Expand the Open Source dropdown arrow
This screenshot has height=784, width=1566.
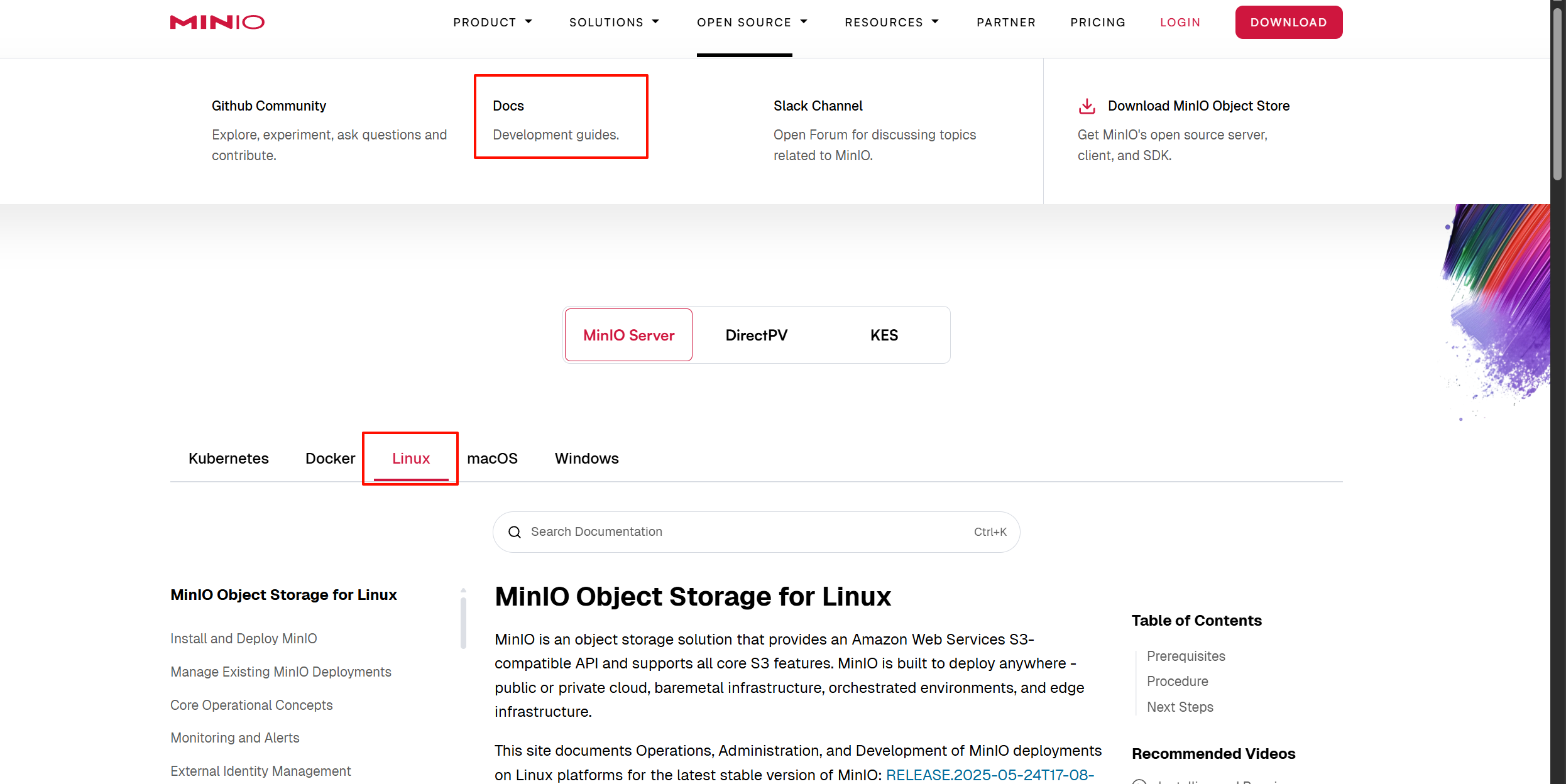tap(804, 22)
